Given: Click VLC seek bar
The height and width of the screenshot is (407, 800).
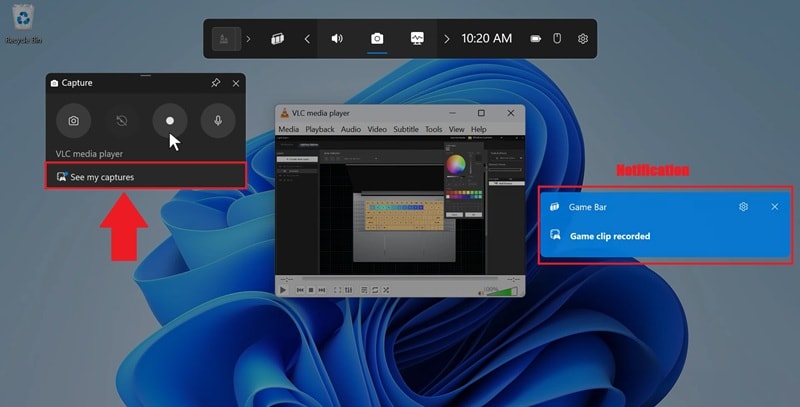Looking at the screenshot, I should (x=400, y=278).
